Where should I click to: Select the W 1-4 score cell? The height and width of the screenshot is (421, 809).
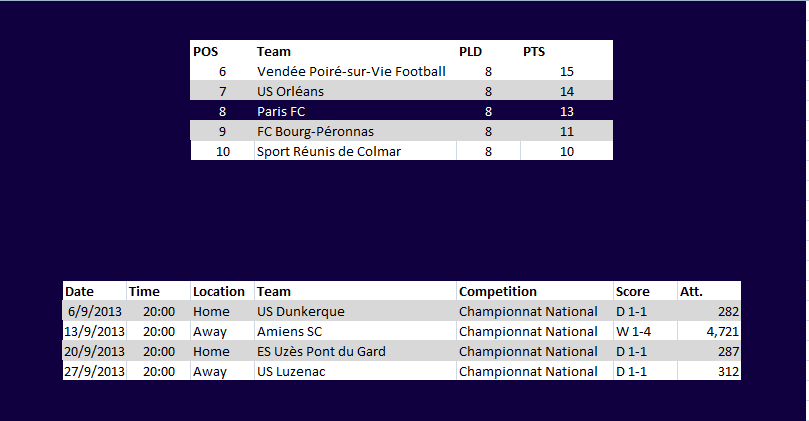pos(645,331)
